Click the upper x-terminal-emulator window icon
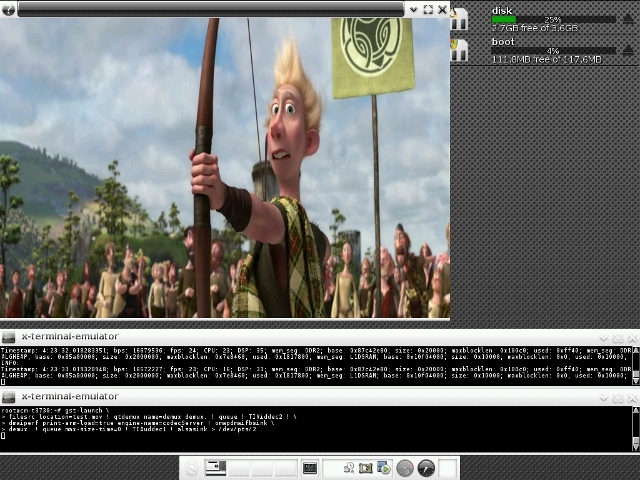The height and width of the screenshot is (480, 640). [x=9, y=337]
